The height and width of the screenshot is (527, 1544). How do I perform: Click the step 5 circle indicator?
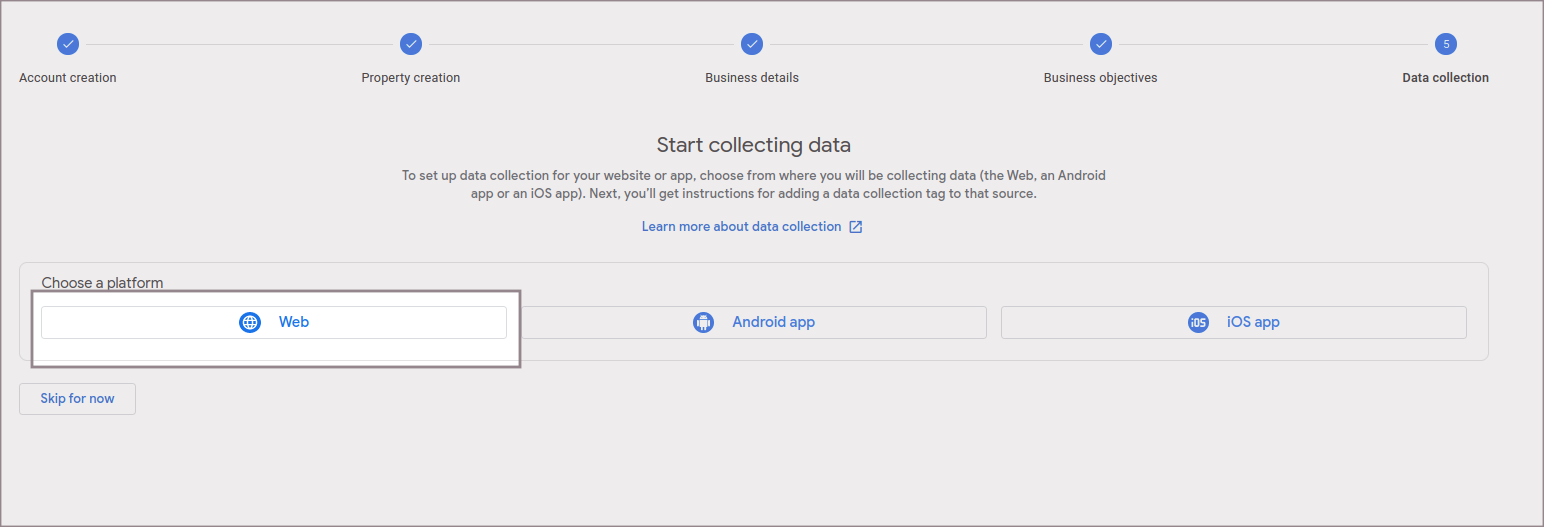[x=1445, y=44]
